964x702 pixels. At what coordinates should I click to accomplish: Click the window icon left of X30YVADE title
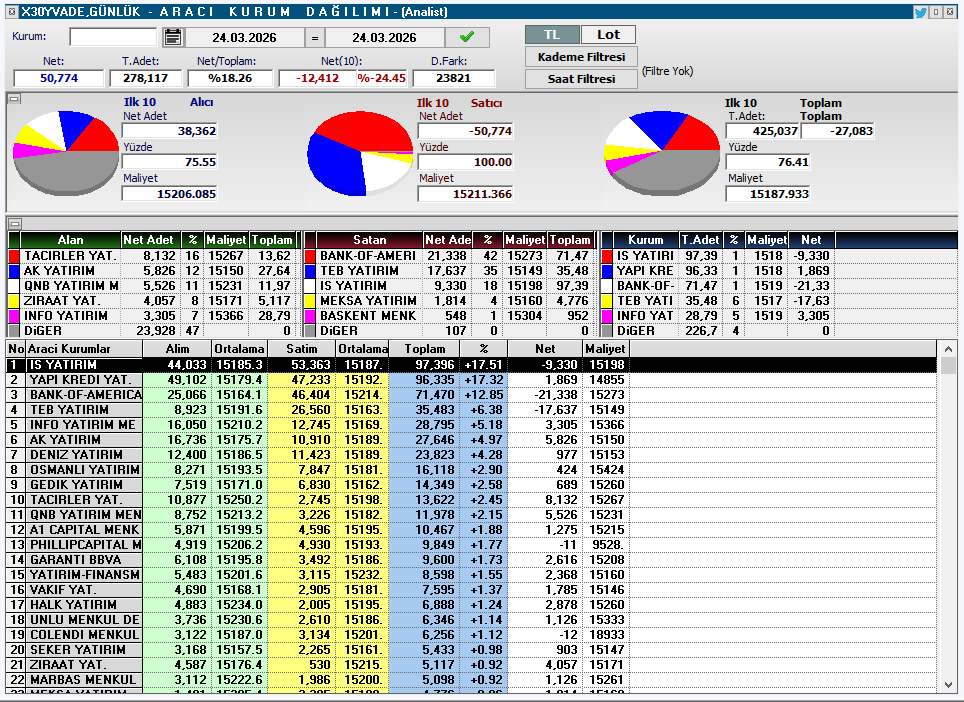pyautogui.click(x=9, y=11)
